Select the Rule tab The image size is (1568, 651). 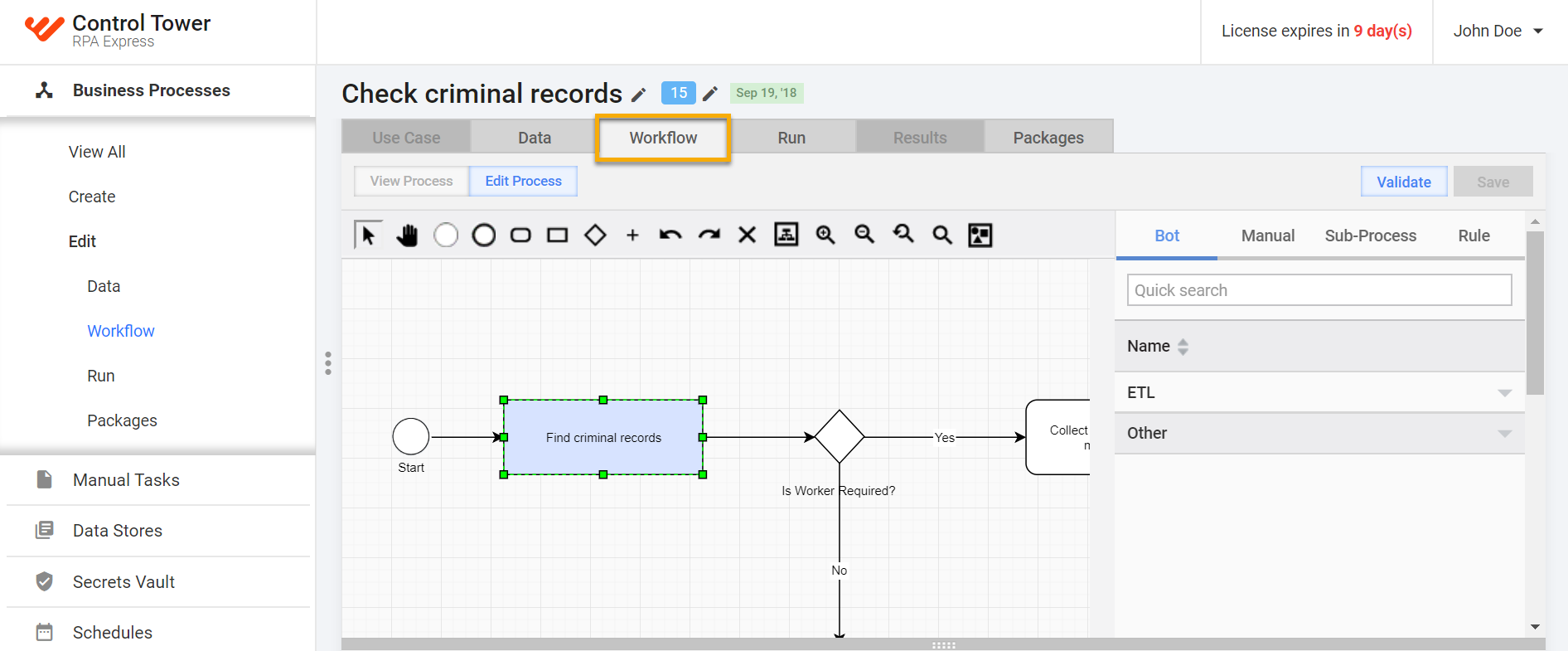click(1474, 236)
